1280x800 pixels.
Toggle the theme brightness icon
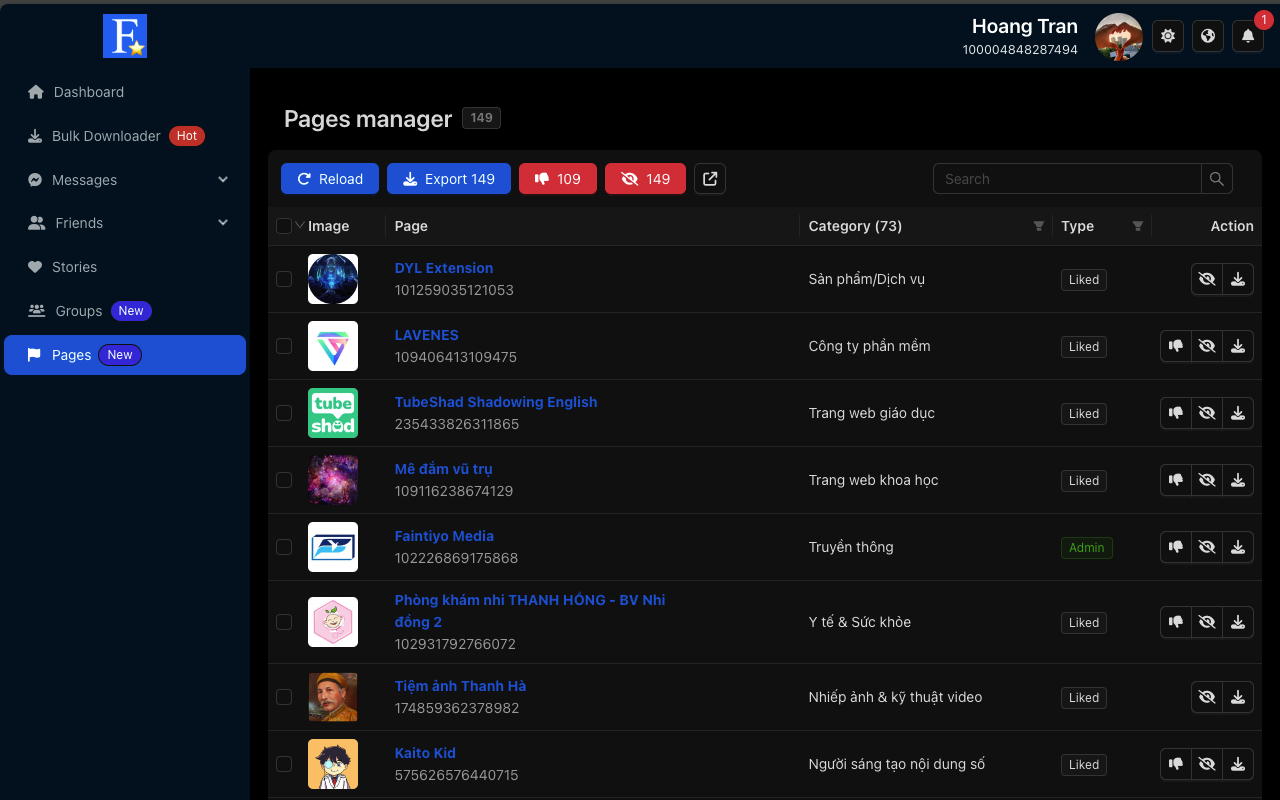[1167, 37]
